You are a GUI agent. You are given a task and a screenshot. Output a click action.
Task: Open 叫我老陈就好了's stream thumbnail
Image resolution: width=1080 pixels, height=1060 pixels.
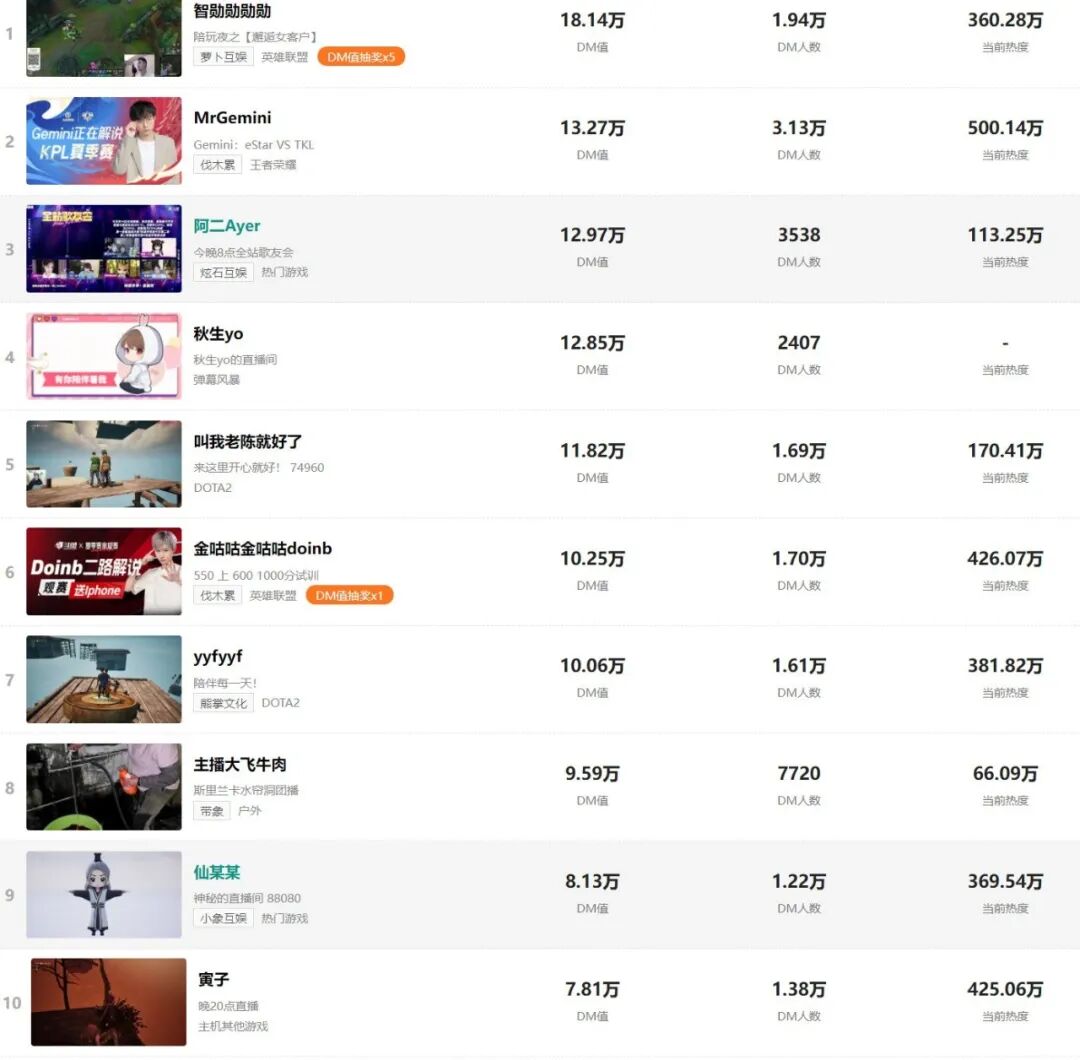104,464
